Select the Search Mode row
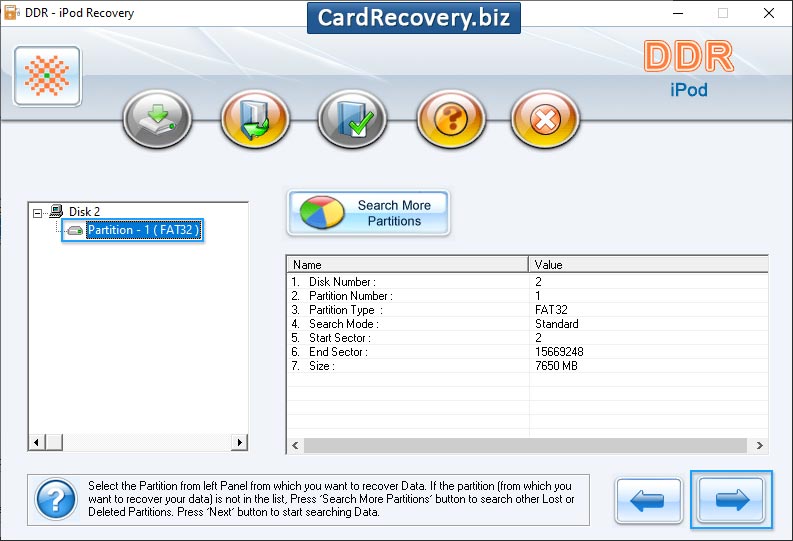793x541 pixels. point(527,324)
